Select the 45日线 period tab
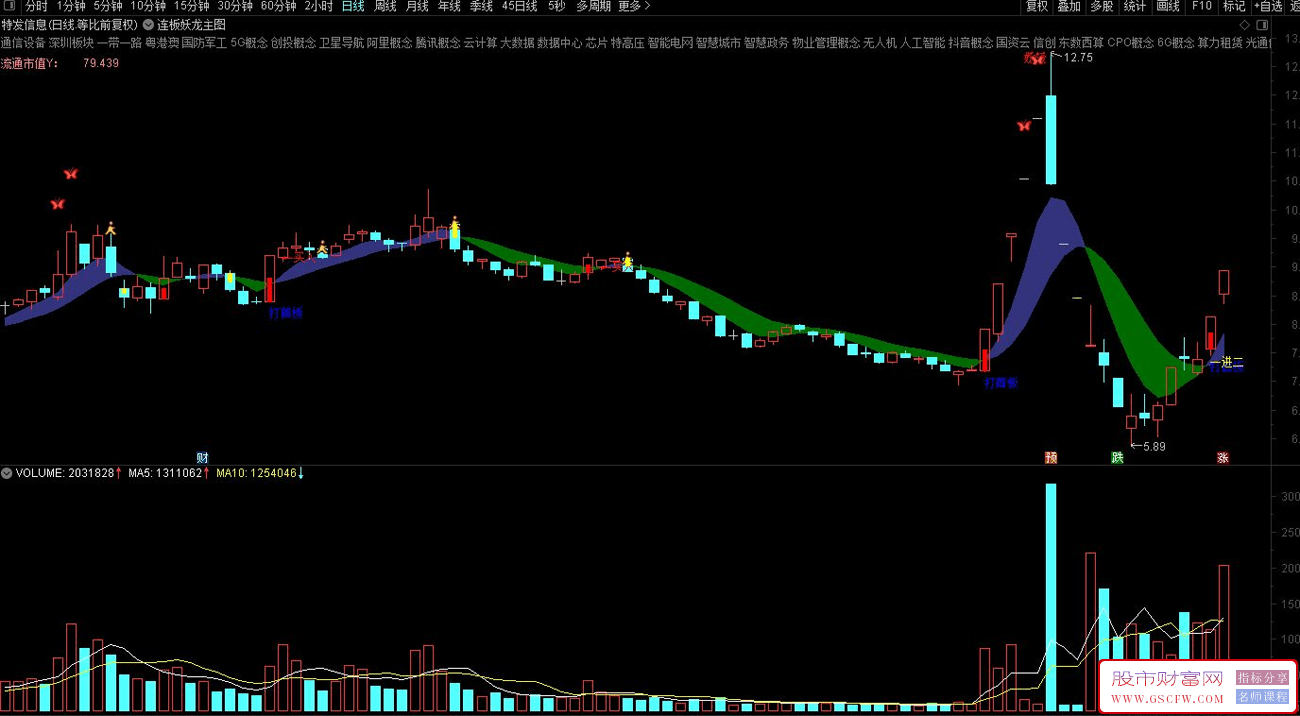The image size is (1300, 716). click(x=519, y=6)
